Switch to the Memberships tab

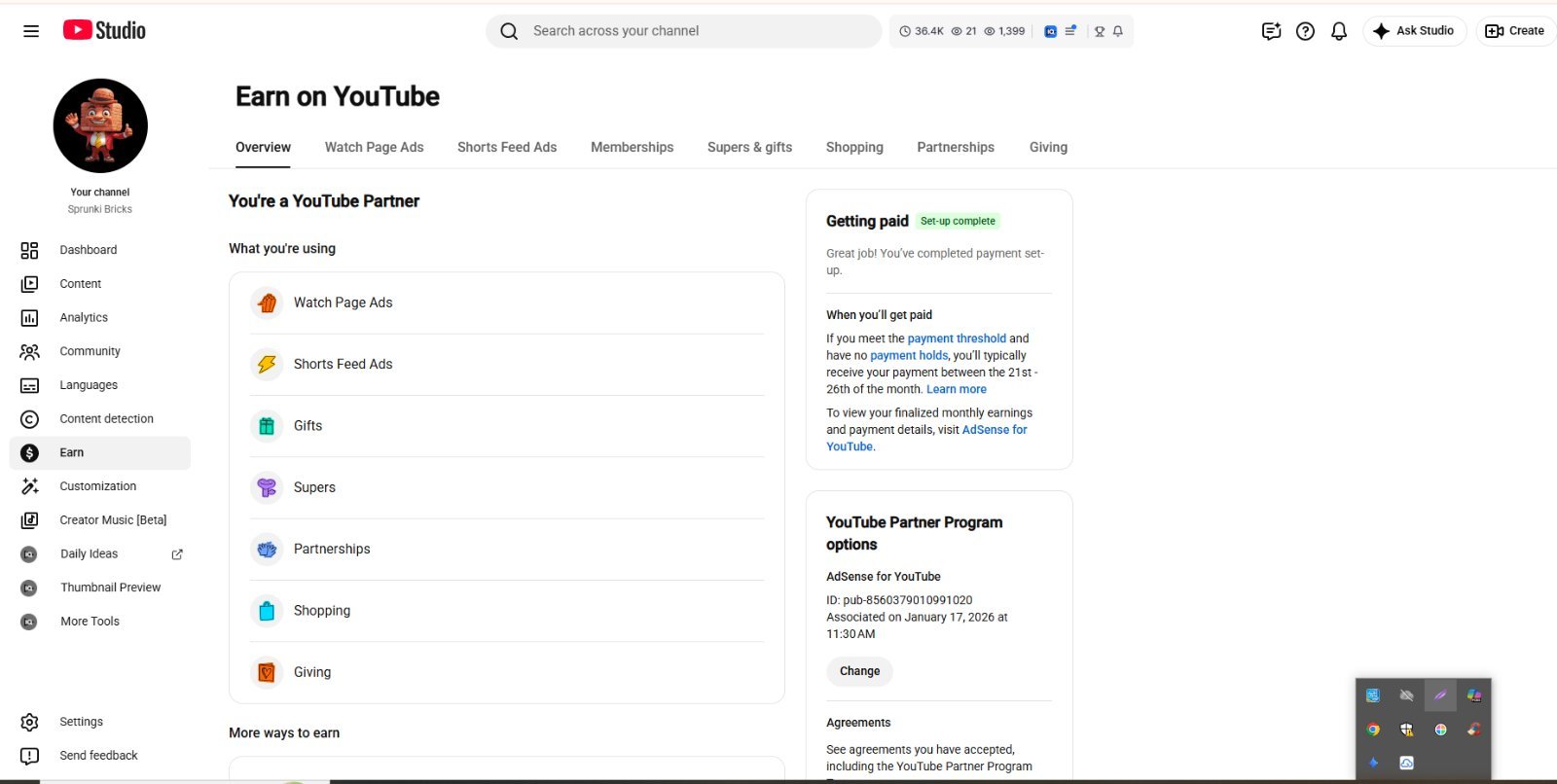point(633,147)
